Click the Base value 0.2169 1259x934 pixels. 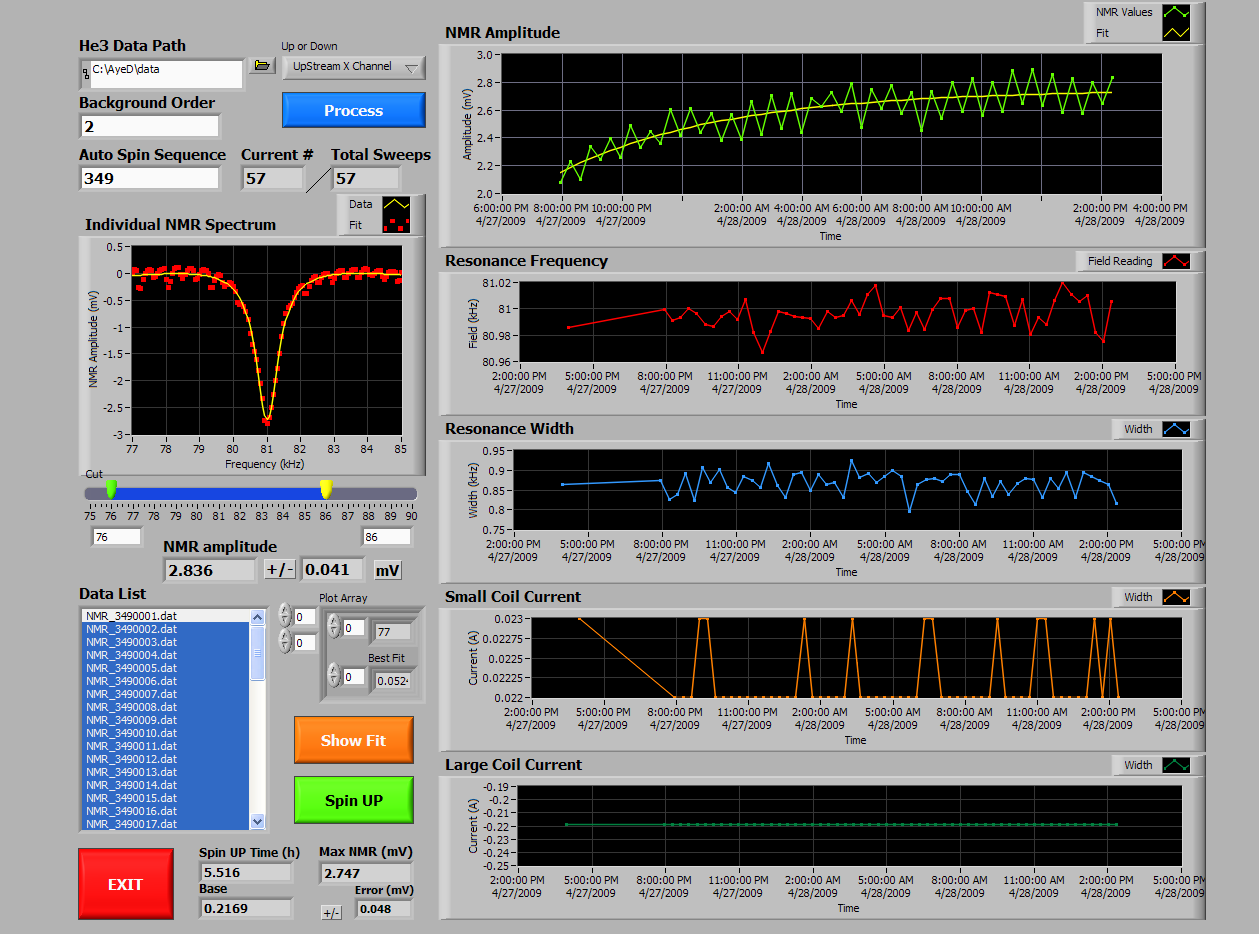click(246, 908)
